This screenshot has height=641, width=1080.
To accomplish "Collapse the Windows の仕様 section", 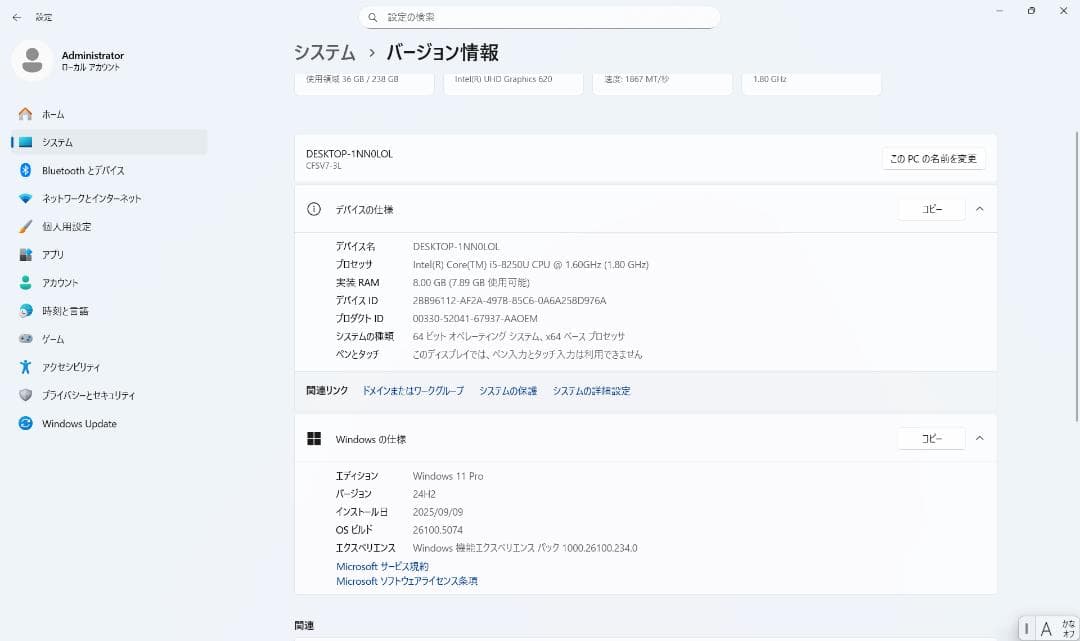I will click(979, 438).
